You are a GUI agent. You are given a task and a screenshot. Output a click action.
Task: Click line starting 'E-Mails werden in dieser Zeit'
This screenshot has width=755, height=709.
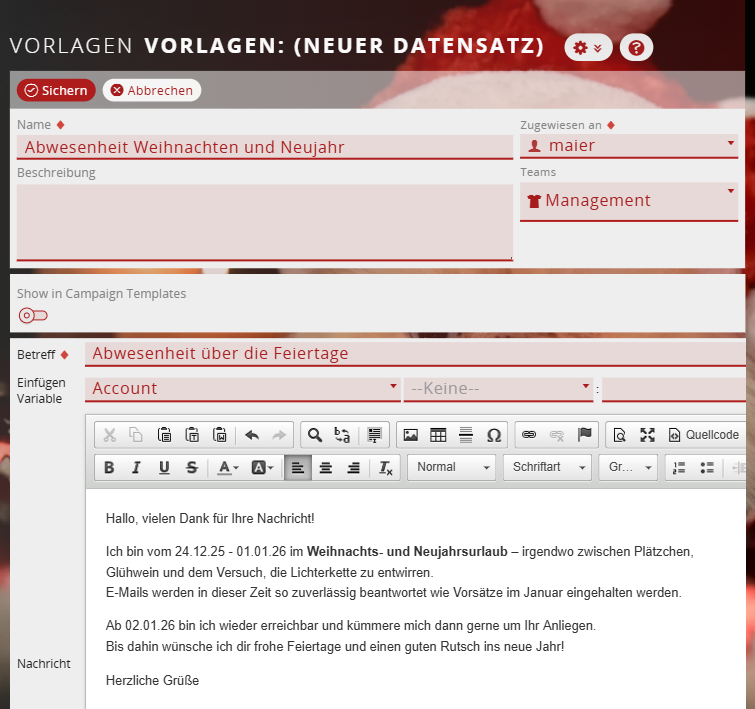coord(393,592)
